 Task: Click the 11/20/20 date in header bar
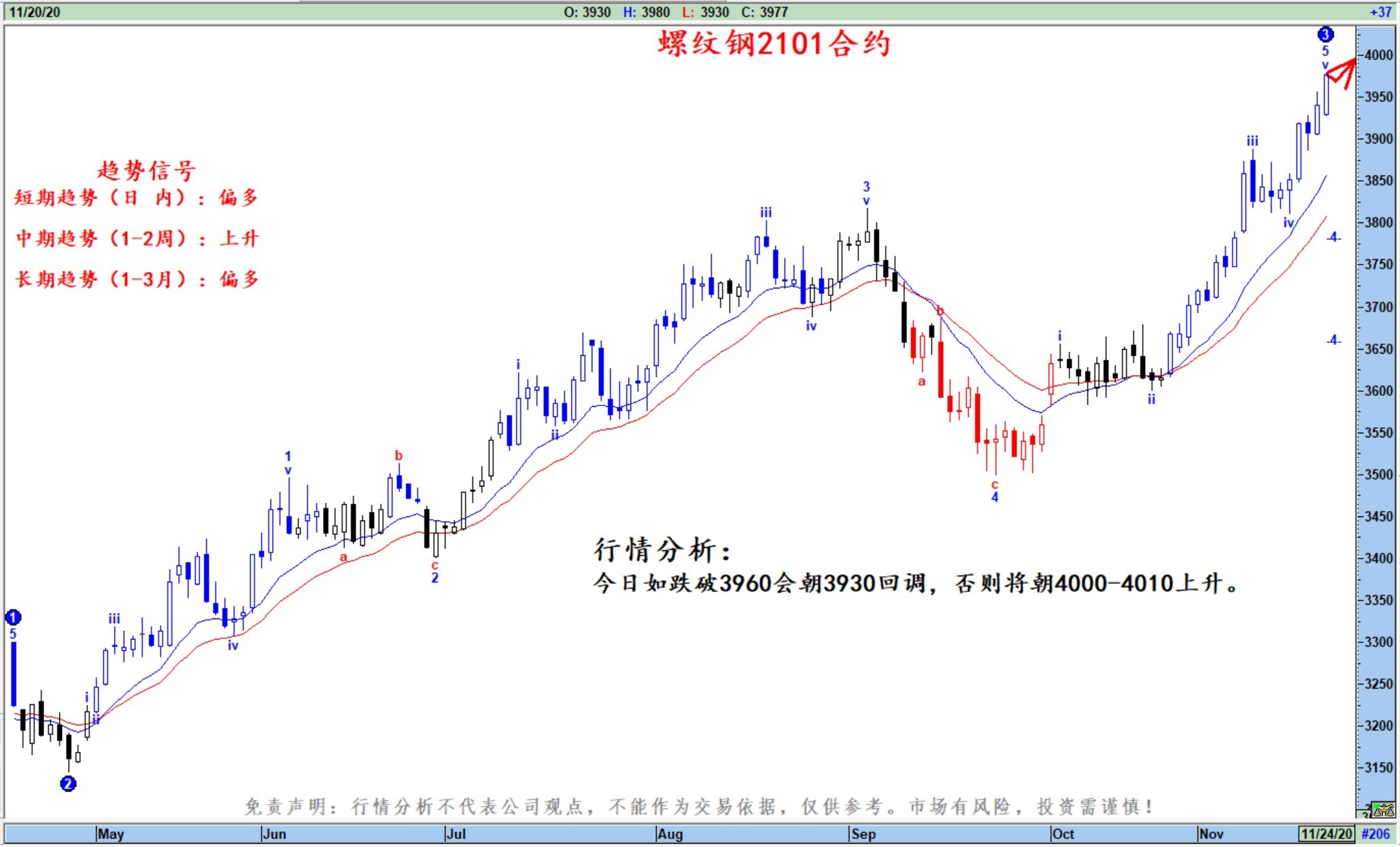(34, 12)
